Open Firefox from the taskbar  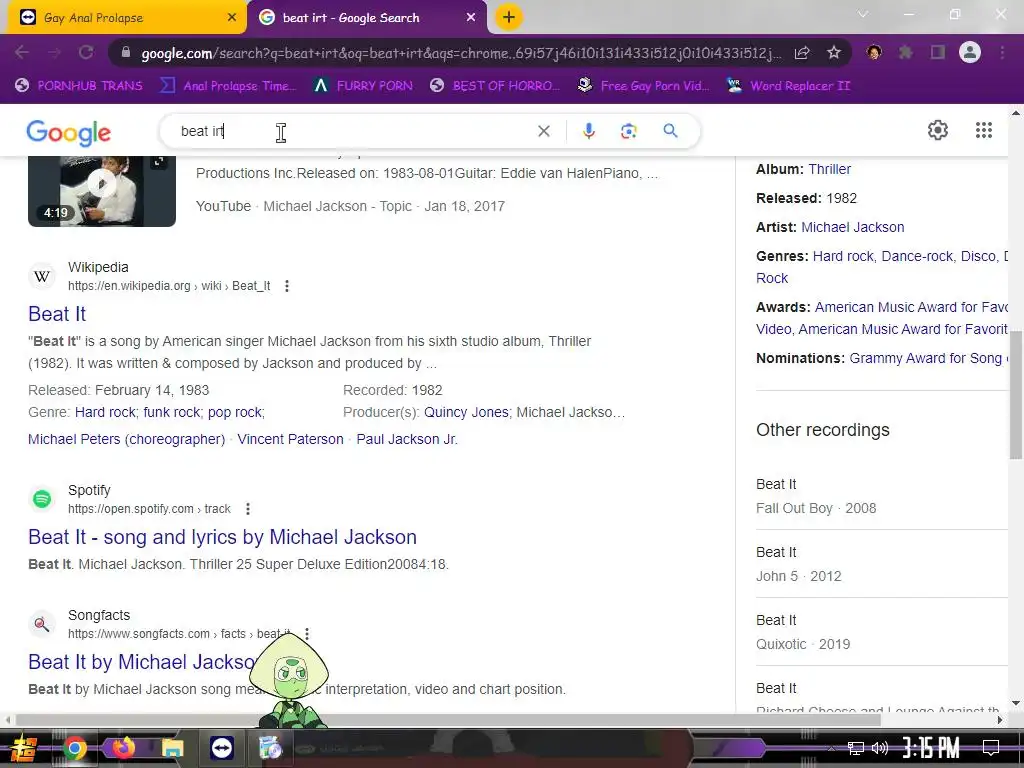tap(123, 747)
